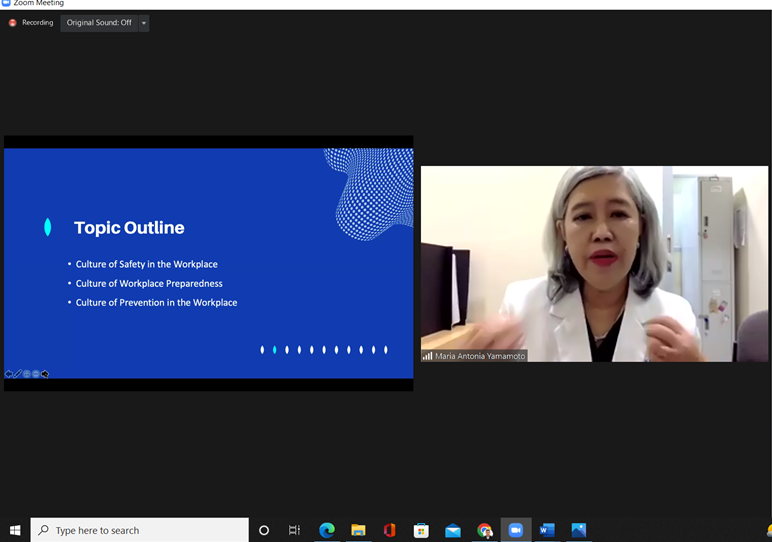
Task: Open the Office app from the taskbar
Action: (389, 530)
